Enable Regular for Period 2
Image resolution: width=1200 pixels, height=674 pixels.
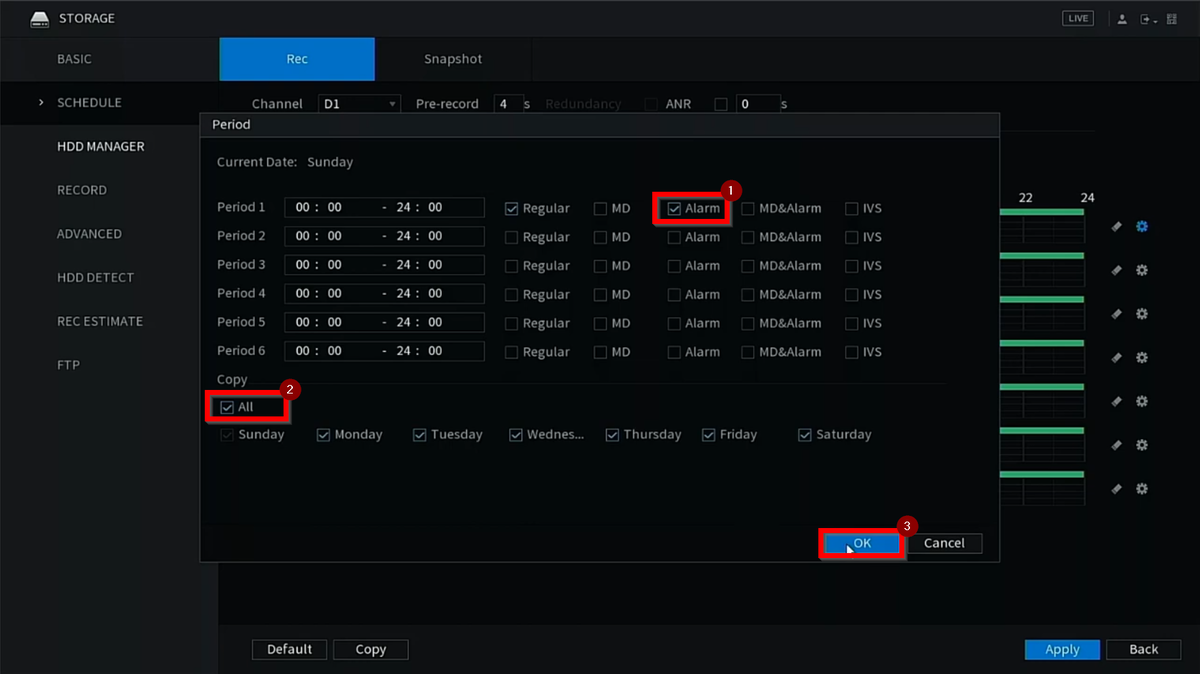pyautogui.click(x=512, y=238)
